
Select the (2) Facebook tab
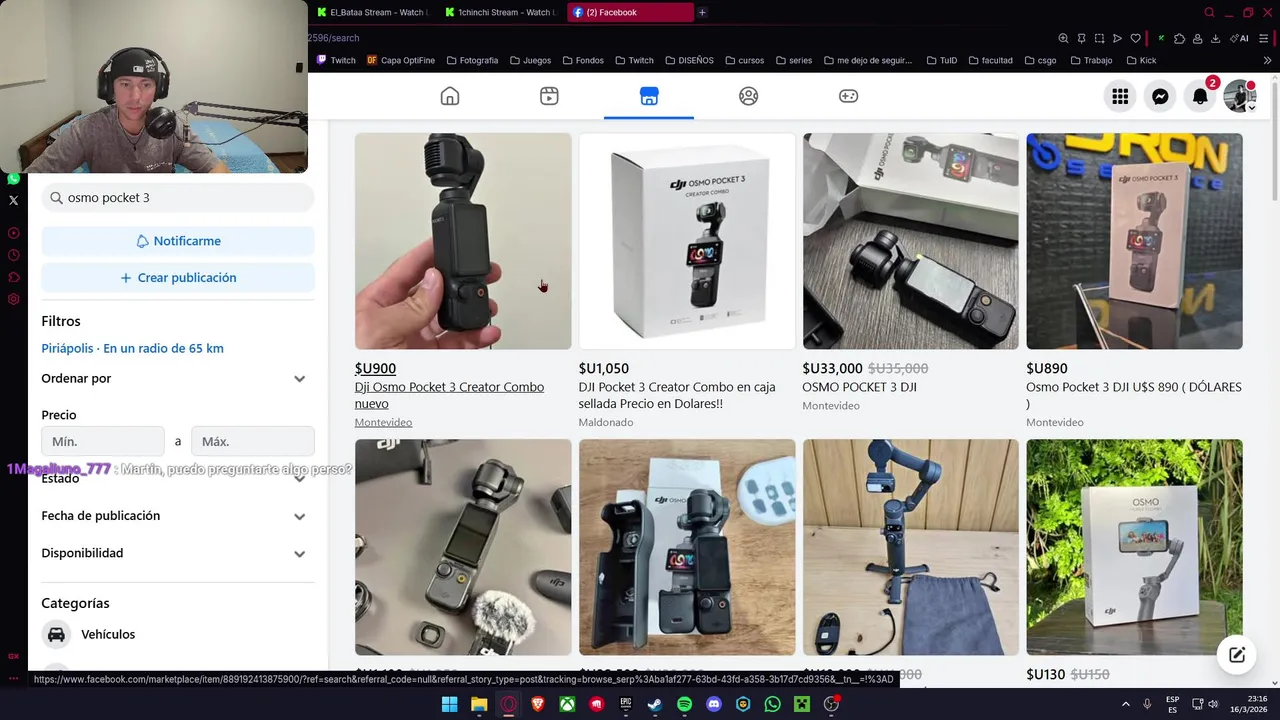pyautogui.click(x=630, y=12)
